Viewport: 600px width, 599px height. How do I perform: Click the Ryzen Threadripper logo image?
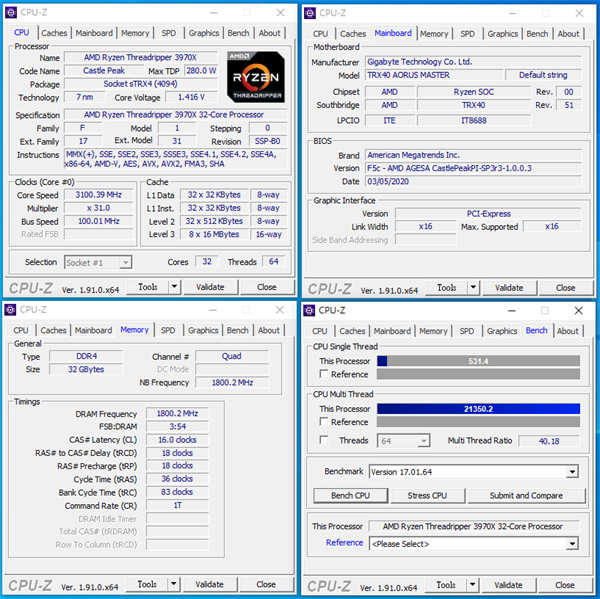[x=256, y=77]
